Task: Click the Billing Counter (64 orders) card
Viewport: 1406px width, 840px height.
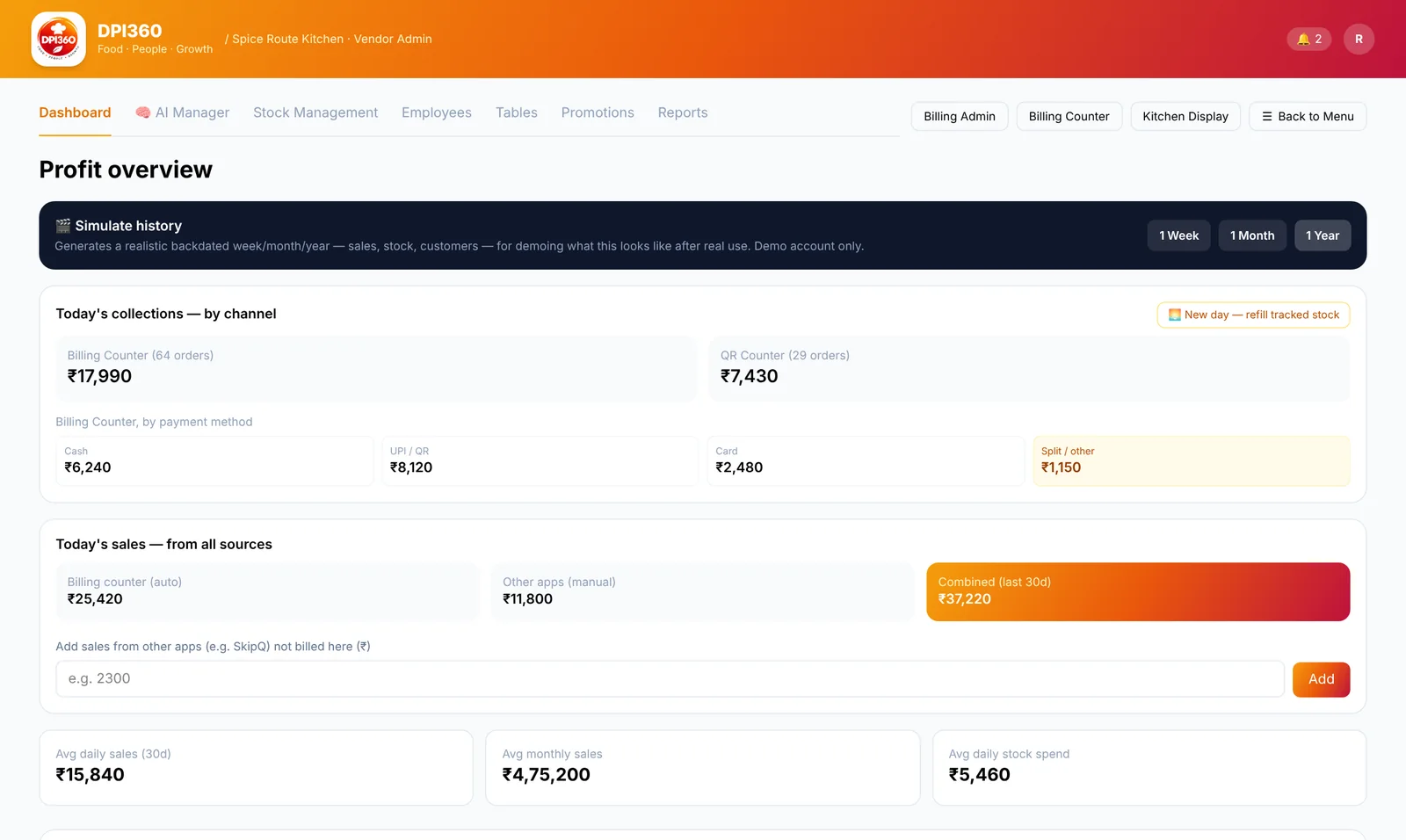Action: [x=376, y=369]
